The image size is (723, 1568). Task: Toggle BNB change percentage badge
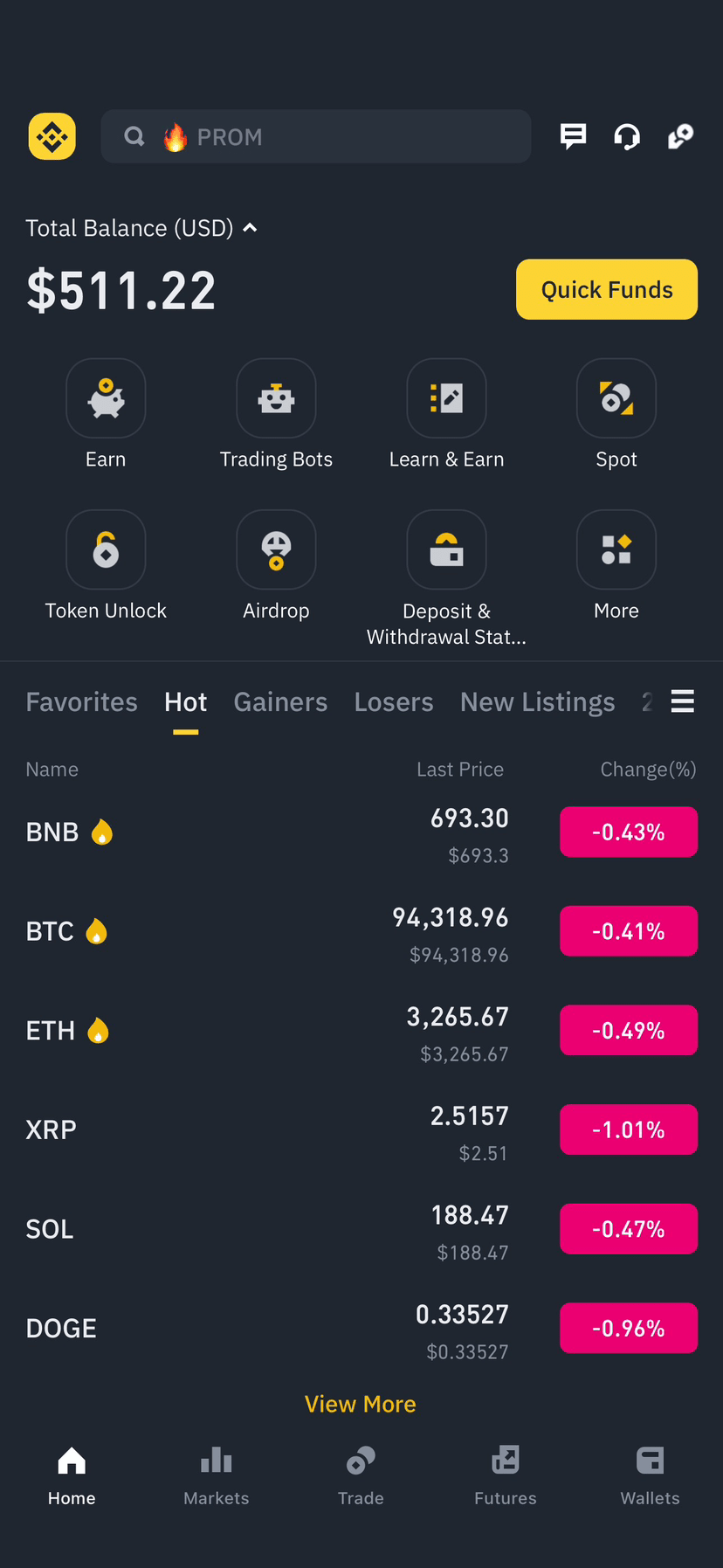pyautogui.click(x=629, y=832)
